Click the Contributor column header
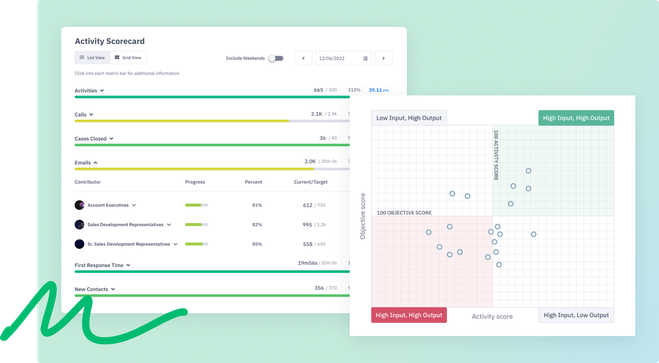Viewport: 659px width, 363px height. (x=88, y=182)
